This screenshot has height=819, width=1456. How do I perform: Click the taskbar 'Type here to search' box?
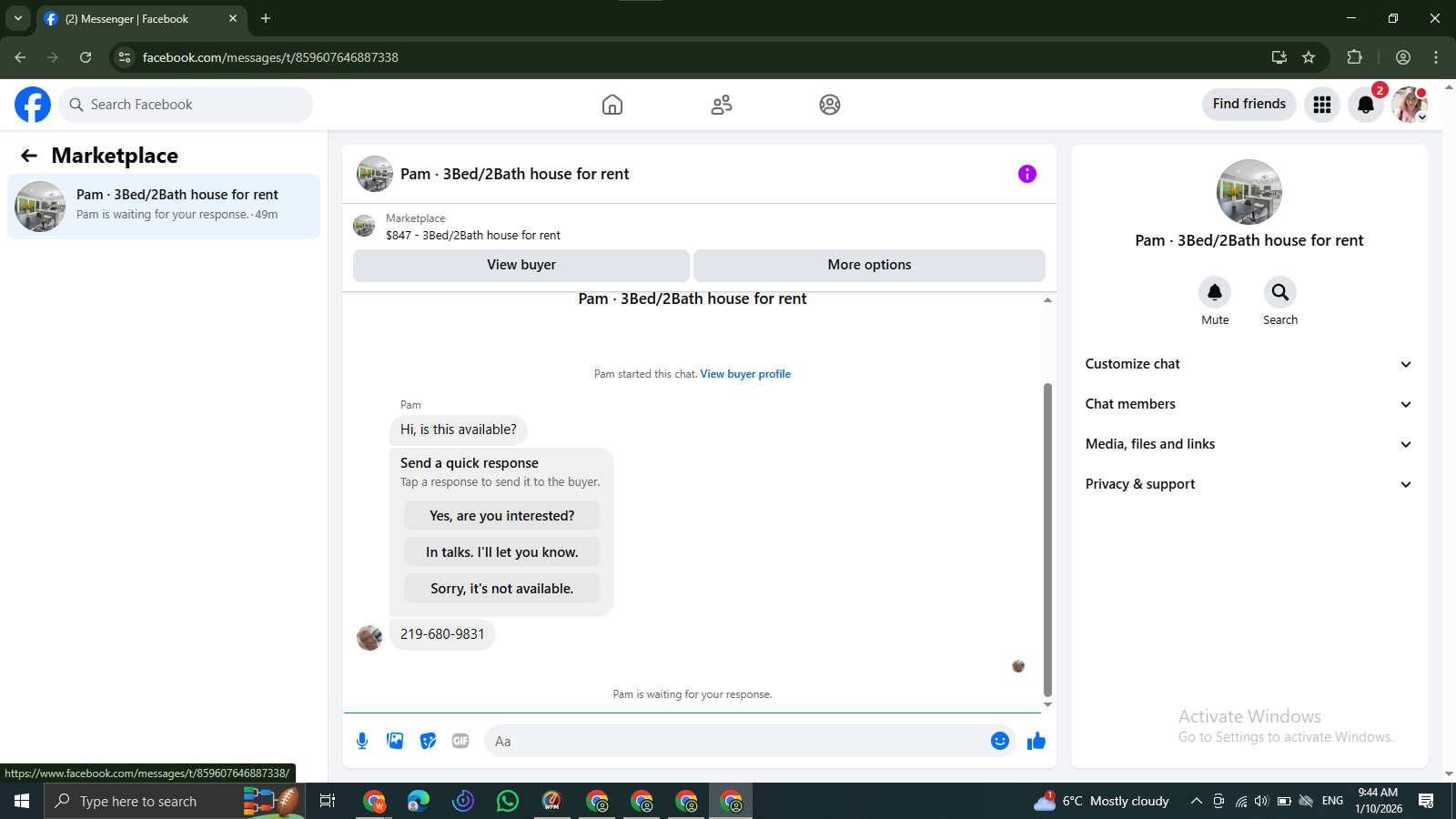pos(175,801)
